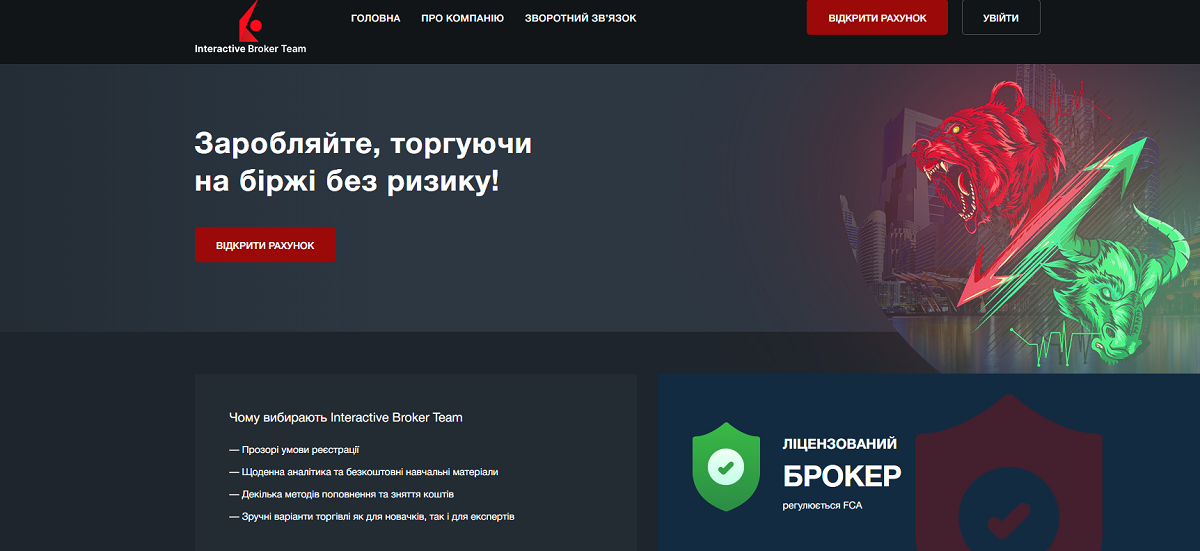
Task: Click 'Прозорі умови реєстрації' list item
Action: [x=294, y=450]
